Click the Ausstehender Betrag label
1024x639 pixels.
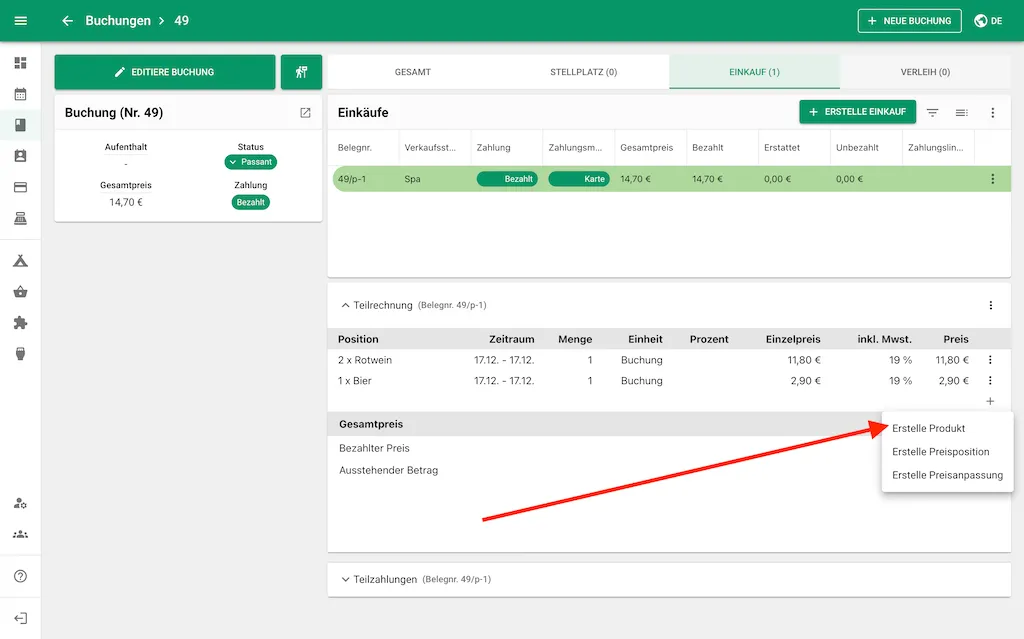tap(389, 470)
